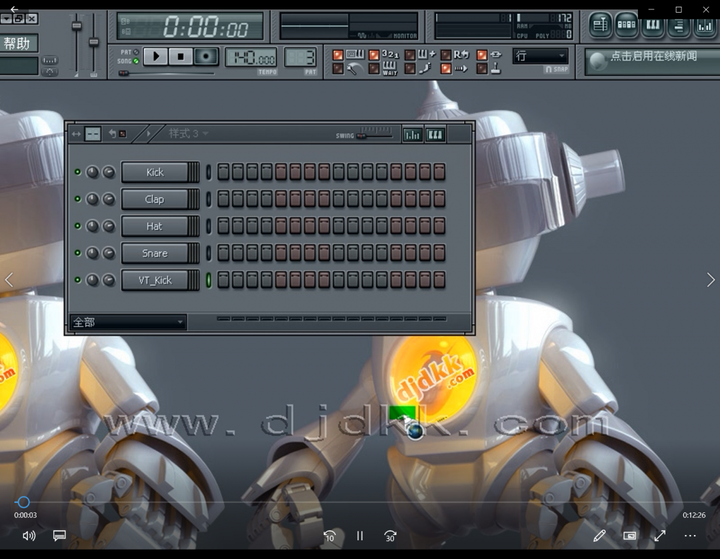The width and height of the screenshot is (720, 559).
Task: Toggle VT_Kick channel select indicator
Action: coord(208,280)
